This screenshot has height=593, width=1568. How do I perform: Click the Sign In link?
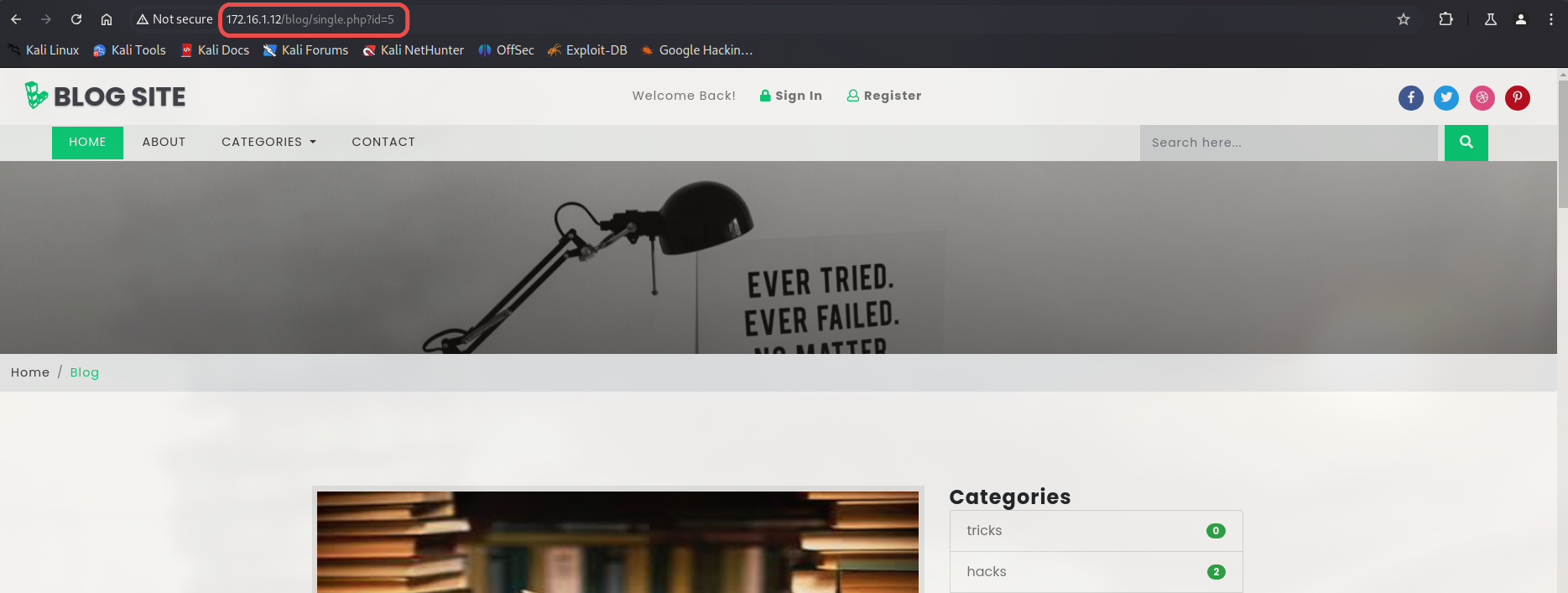(x=790, y=96)
